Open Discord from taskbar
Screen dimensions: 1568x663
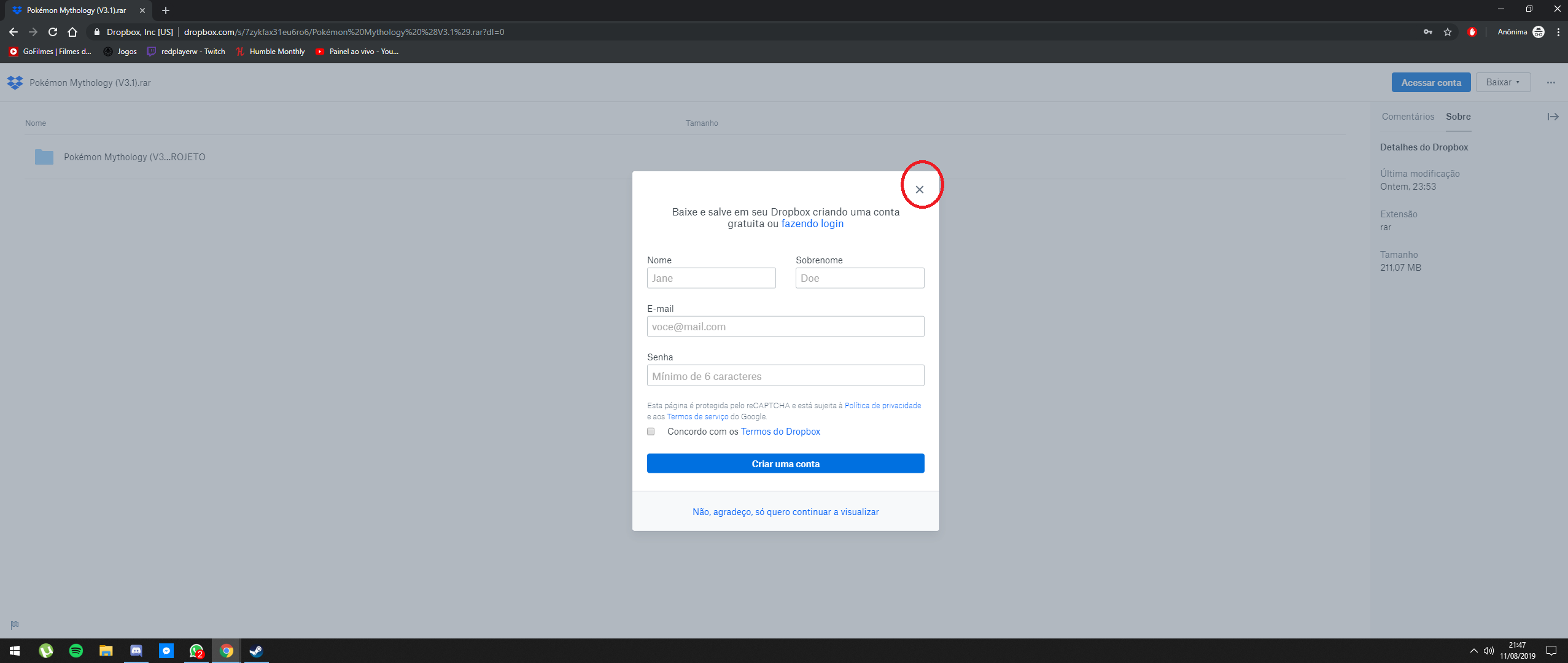click(136, 651)
